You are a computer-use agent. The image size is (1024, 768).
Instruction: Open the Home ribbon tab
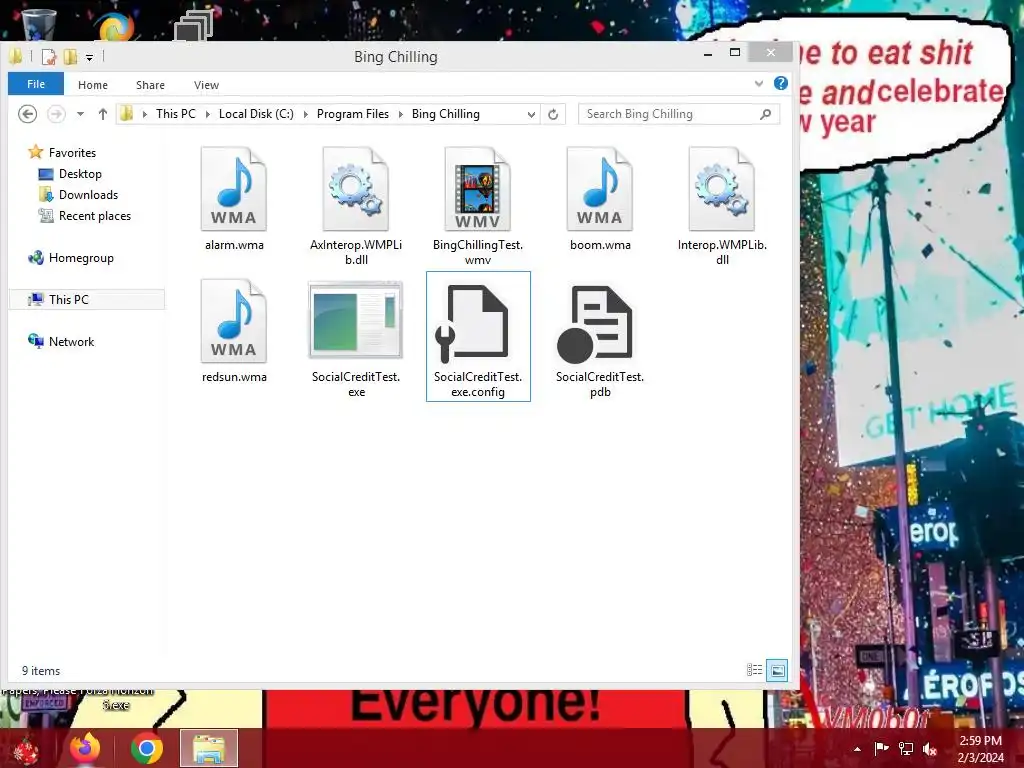[93, 85]
